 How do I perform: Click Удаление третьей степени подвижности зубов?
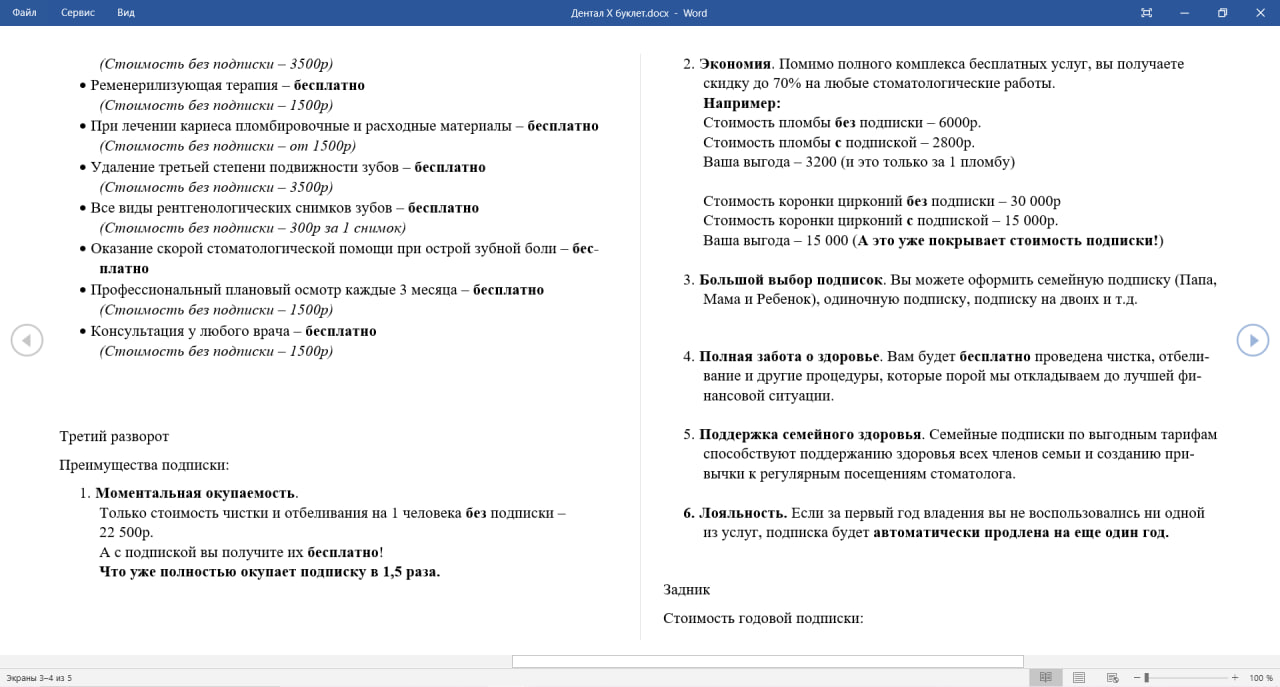click(x=288, y=167)
